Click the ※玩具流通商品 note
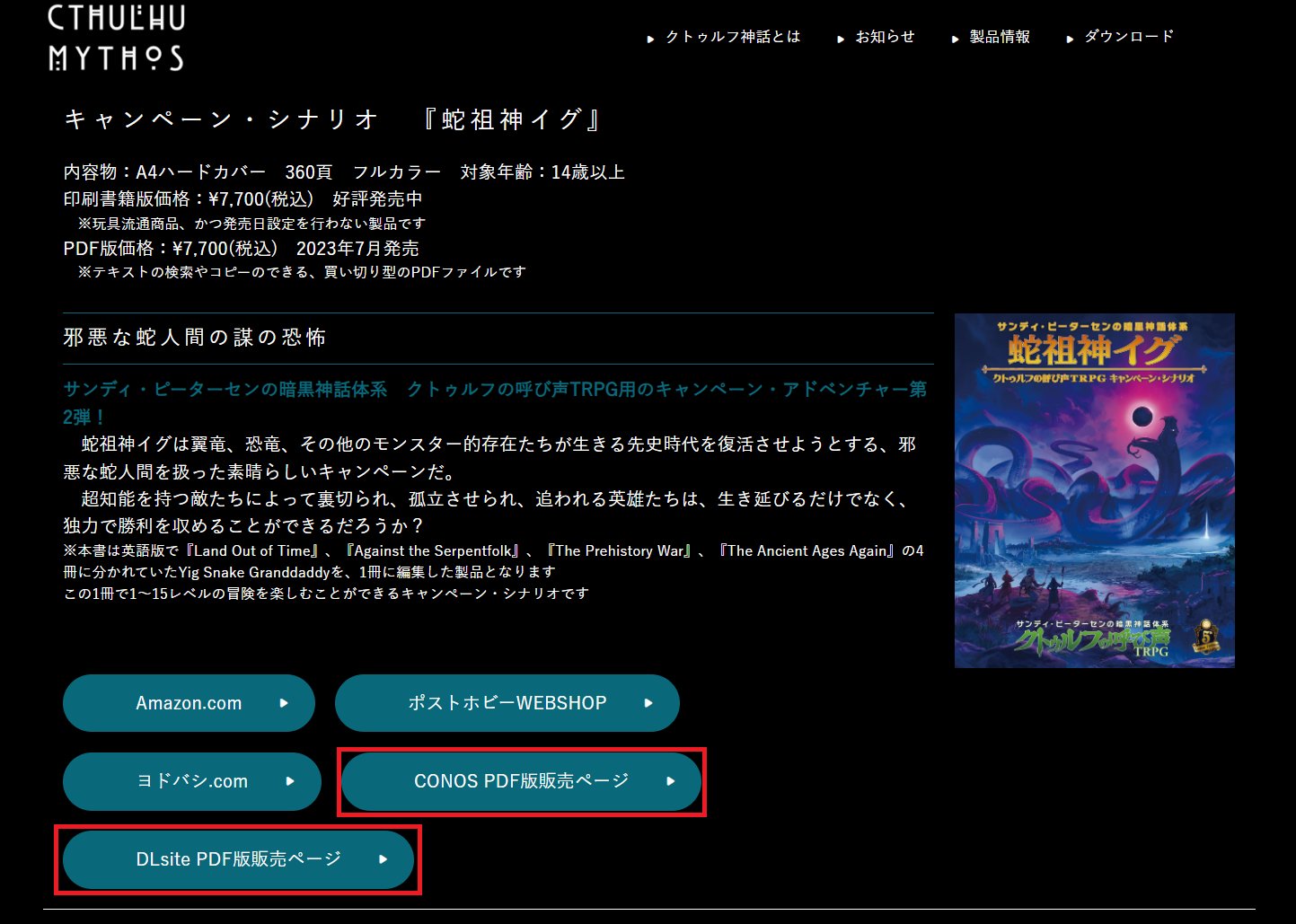 251,223
